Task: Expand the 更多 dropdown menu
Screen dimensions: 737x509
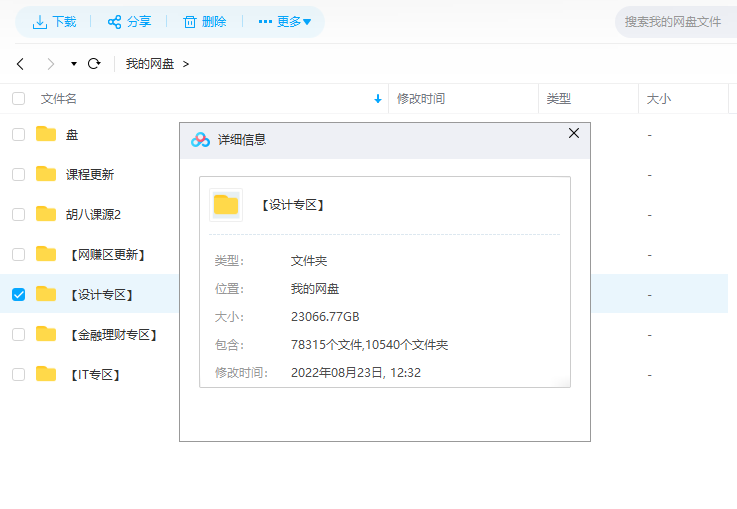Action: point(285,21)
